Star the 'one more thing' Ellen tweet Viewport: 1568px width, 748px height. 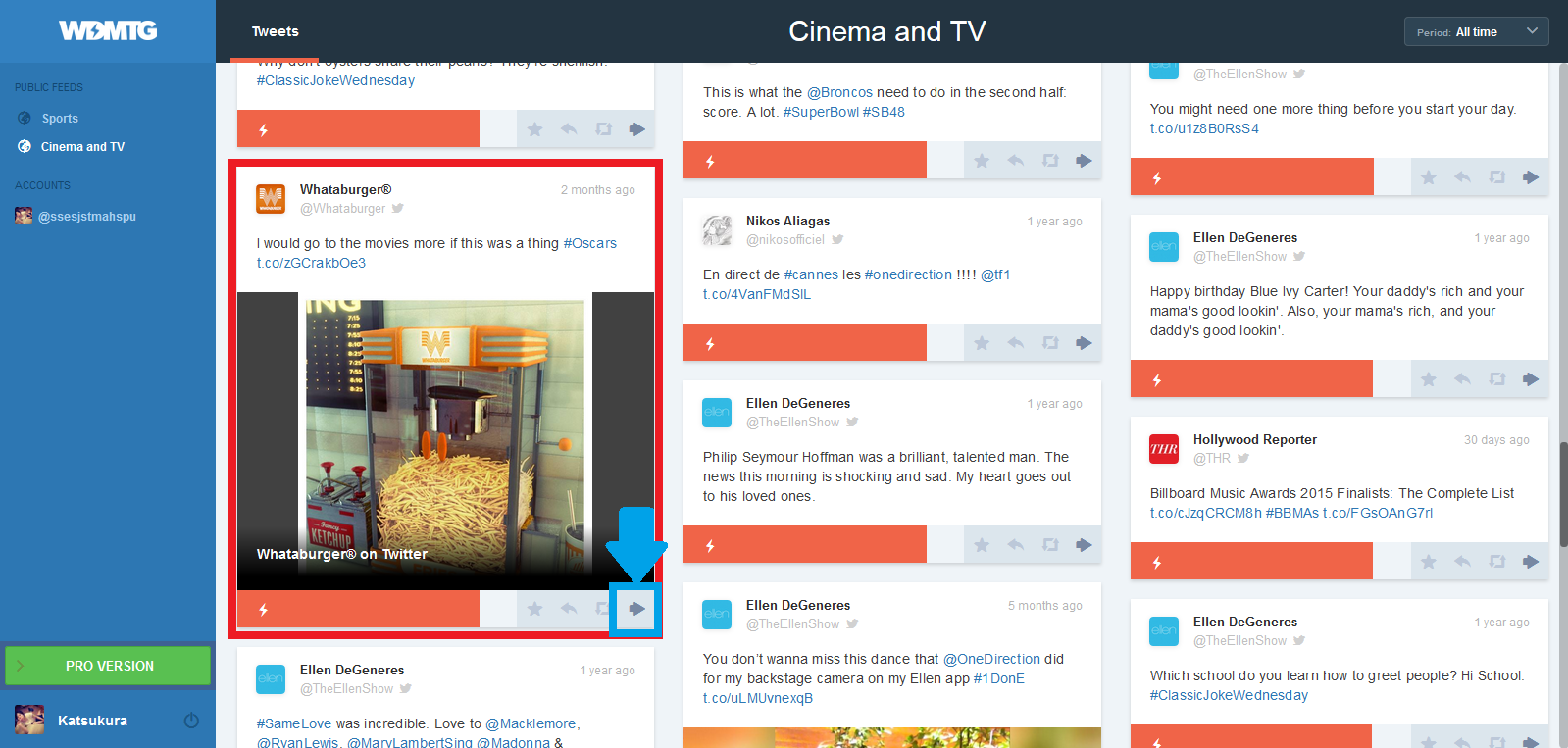point(1429,176)
